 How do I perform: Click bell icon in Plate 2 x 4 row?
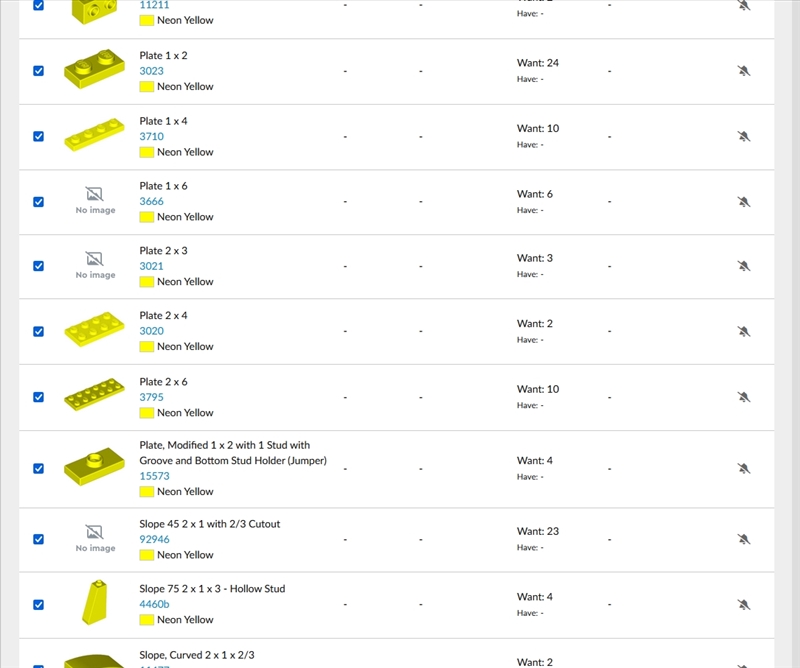click(743, 331)
